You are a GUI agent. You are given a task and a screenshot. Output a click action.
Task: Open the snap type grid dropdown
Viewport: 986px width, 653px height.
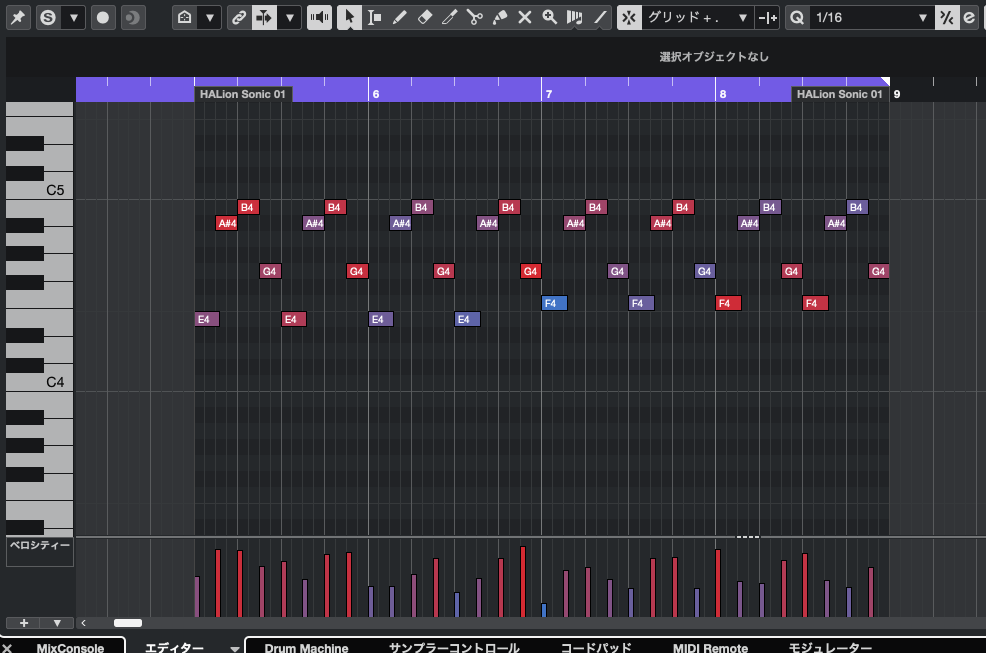coord(698,17)
